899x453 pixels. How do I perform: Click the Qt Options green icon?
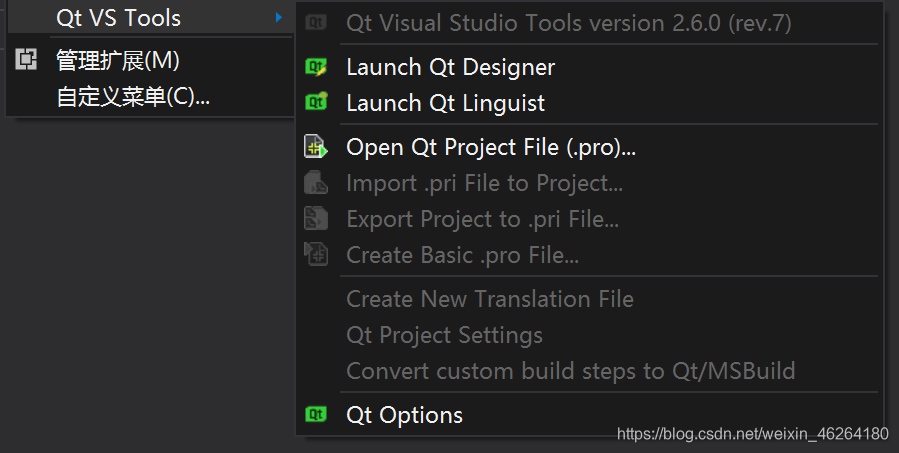click(x=316, y=415)
